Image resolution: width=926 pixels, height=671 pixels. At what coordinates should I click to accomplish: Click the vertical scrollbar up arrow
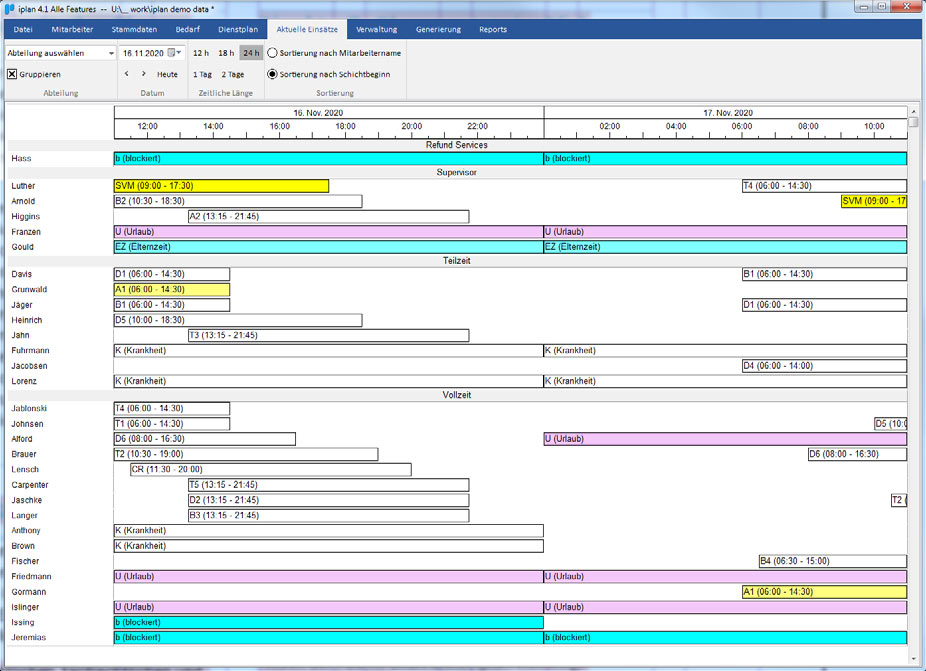[914, 111]
